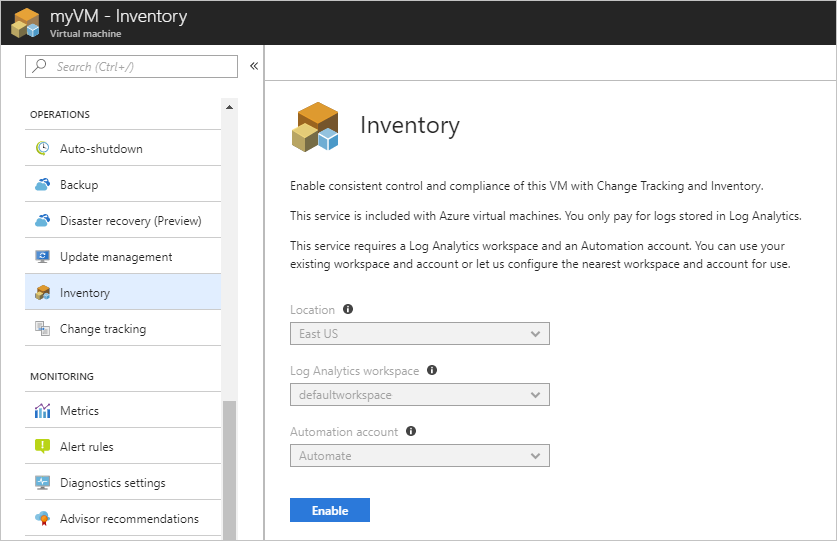Click the Advisor recommendations icon
The width and height of the screenshot is (837, 541).
coord(42,518)
